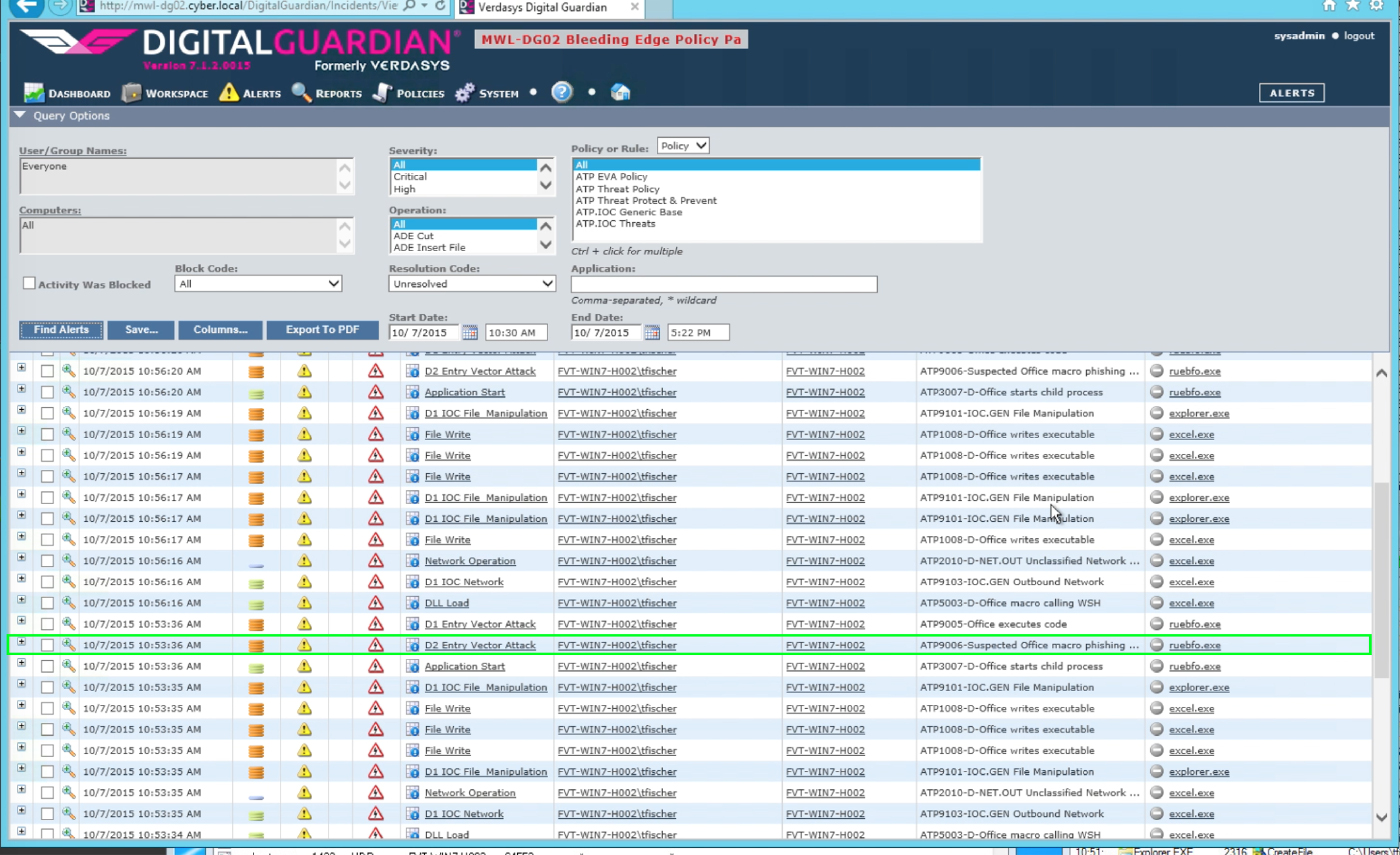Click yellow warning icon of 10:53:36 D1 Entry Vector Attack

click(304, 624)
